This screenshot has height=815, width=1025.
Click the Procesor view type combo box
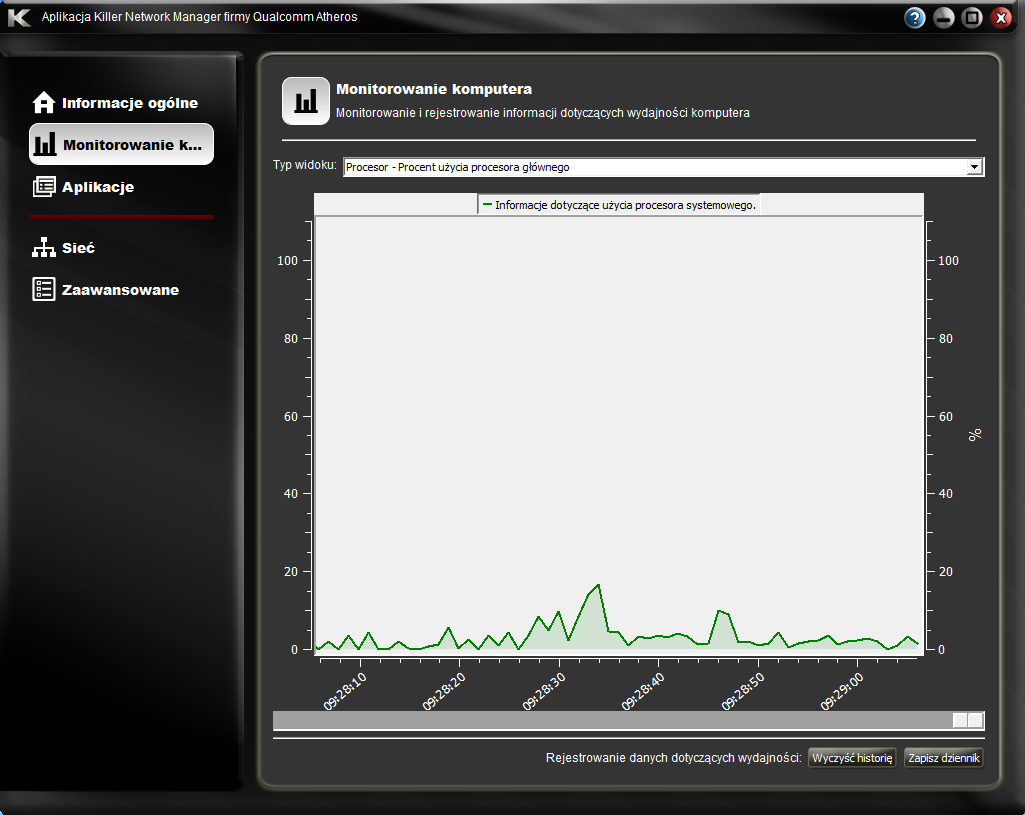point(664,167)
